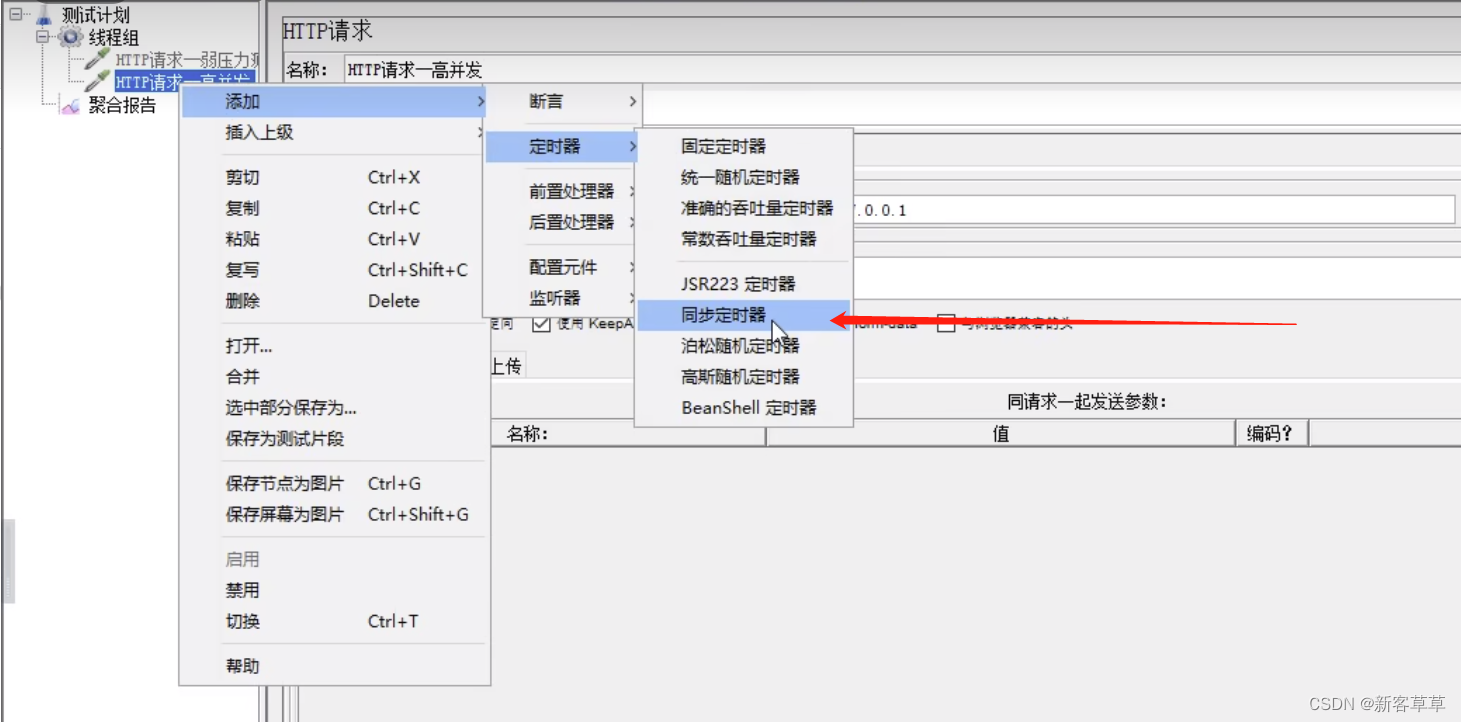This screenshot has width=1461, height=722.
Task: Select 统一随机定时器
Action: [x=744, y=177]
